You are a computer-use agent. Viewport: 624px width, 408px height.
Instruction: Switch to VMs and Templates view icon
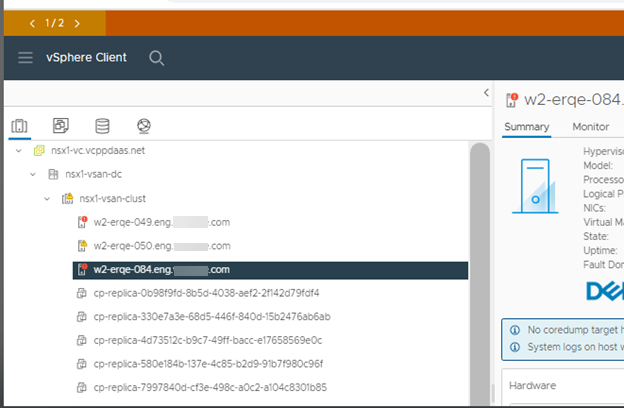pos(61,126)
